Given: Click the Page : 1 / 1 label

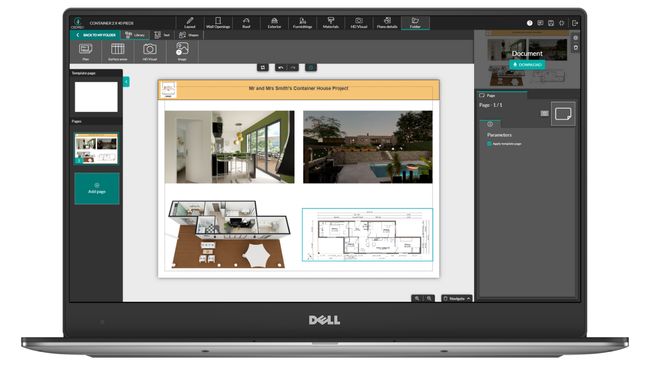Looking at the screenshot, I should coord(491,105).
